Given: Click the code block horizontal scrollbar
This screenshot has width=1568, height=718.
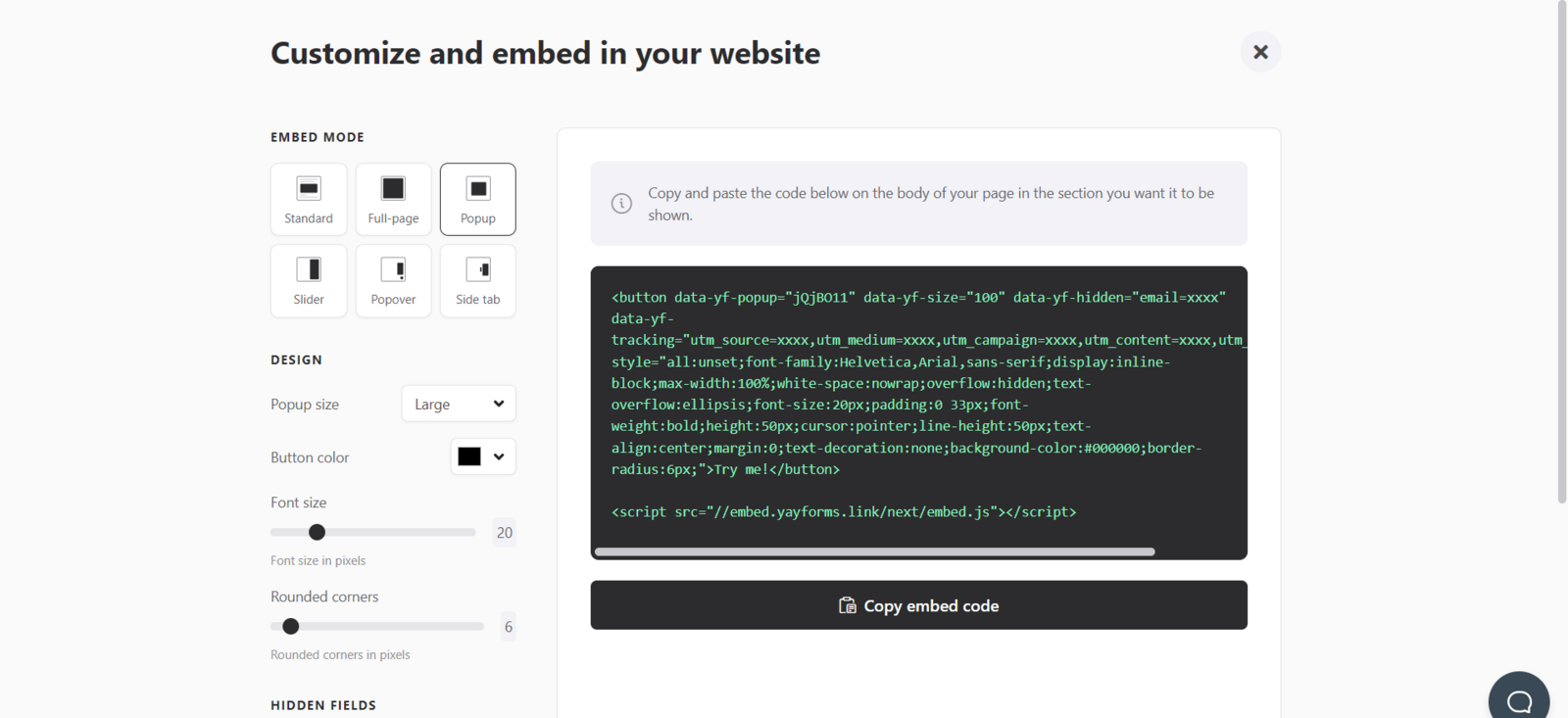Looking at the screenshot, I should click(x=874, y=552).
